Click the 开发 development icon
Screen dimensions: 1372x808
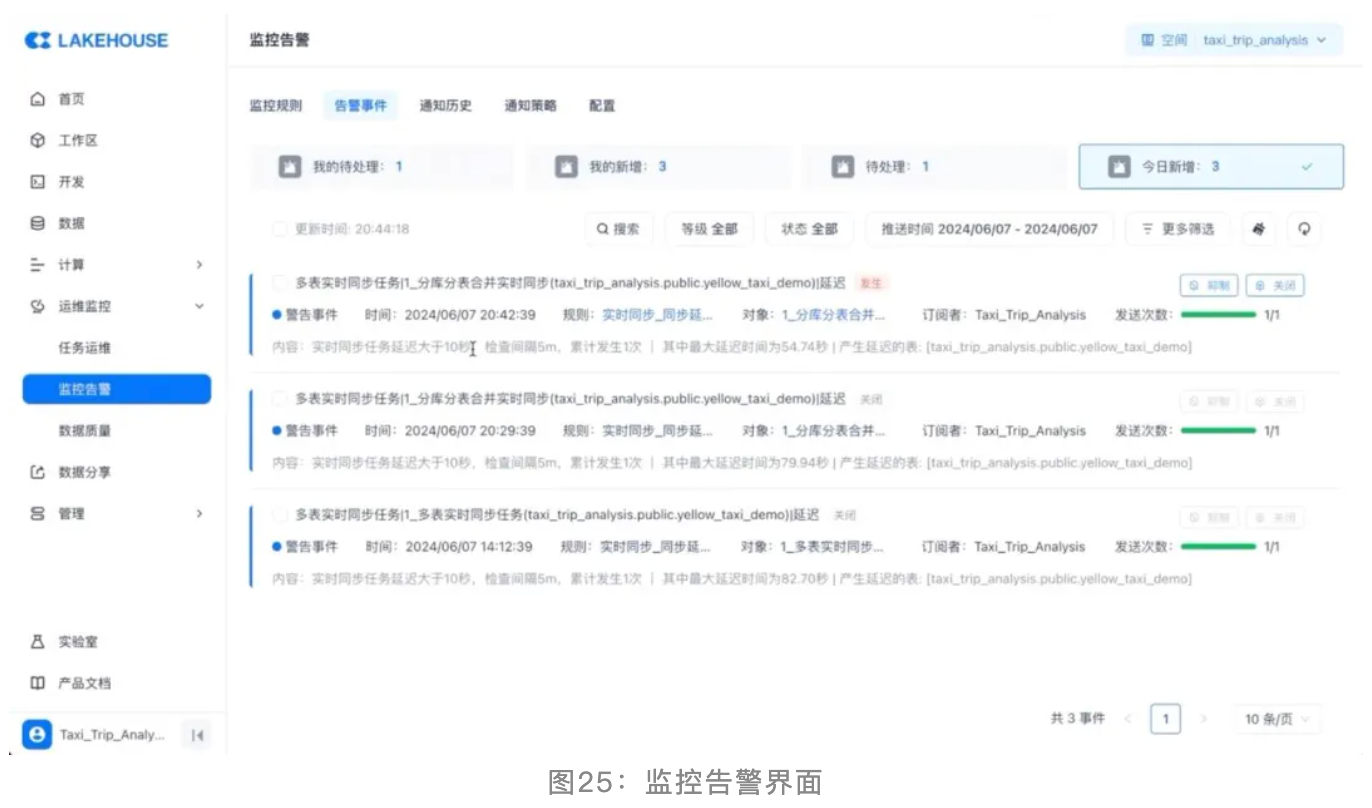[x=38, y=182]
